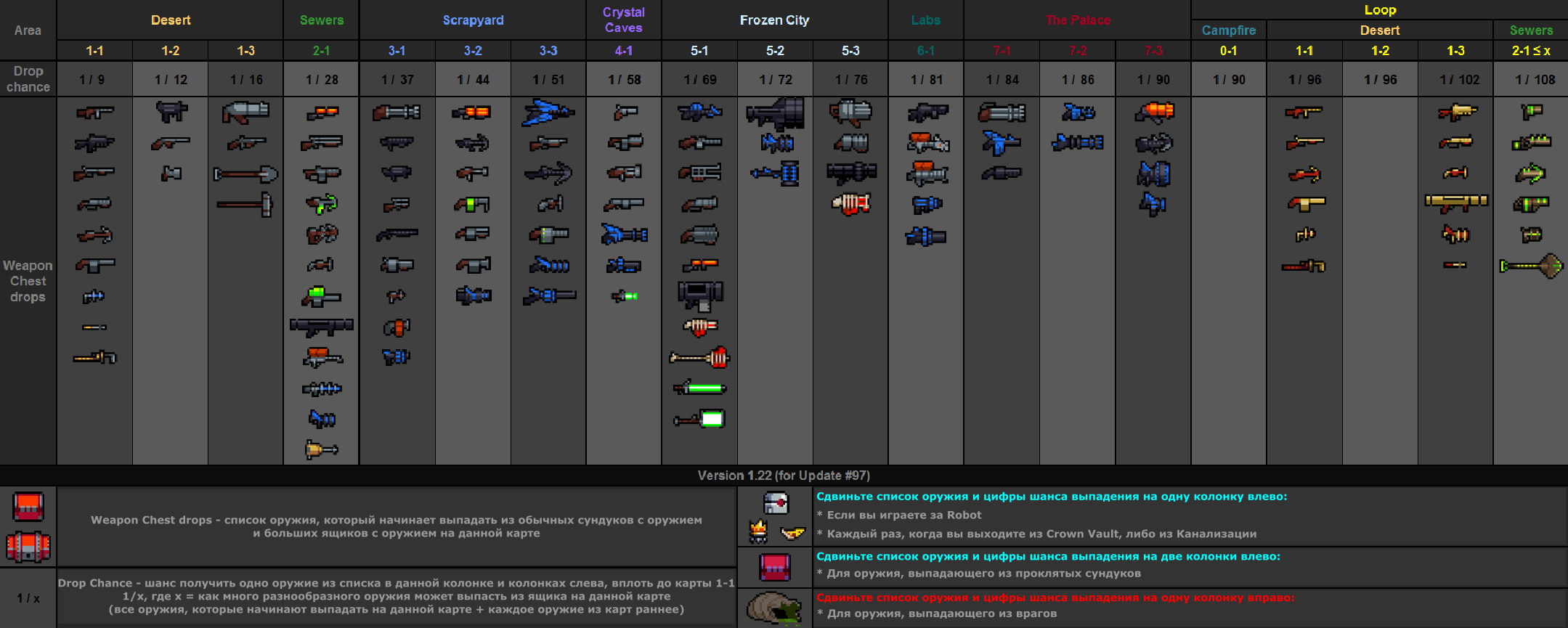
Task: Click the bloody bone launcher in the 5-3 column
Action: 850,204
